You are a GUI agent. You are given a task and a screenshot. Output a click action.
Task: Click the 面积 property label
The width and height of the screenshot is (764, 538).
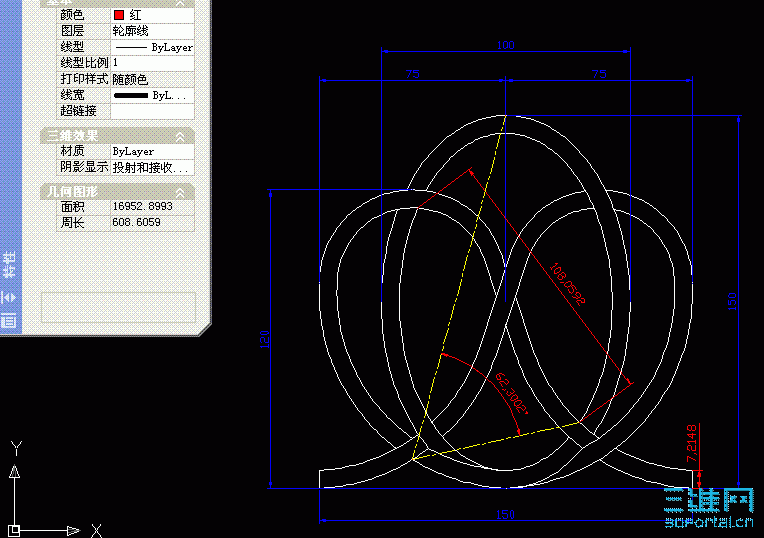click(x=72, y=207)
